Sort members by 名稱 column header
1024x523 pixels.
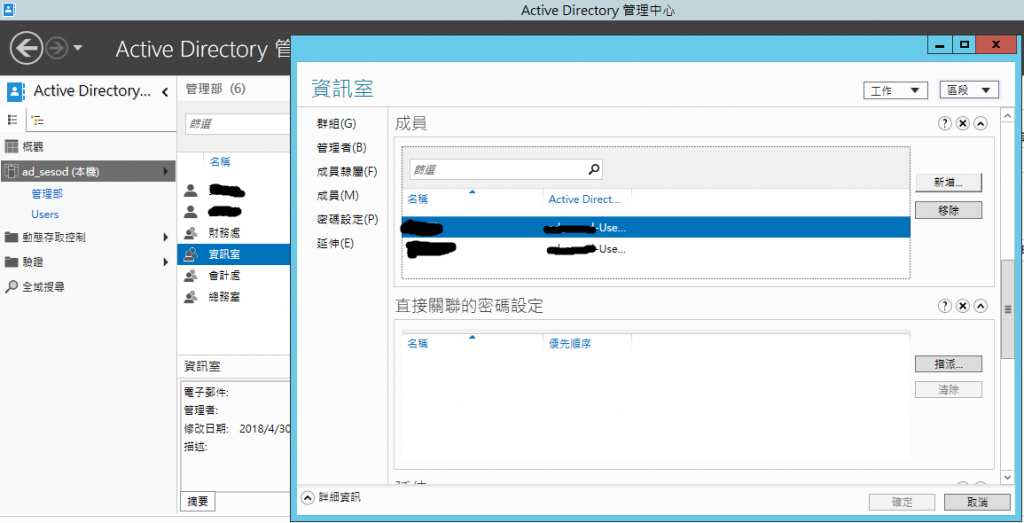tap(418, 199)
